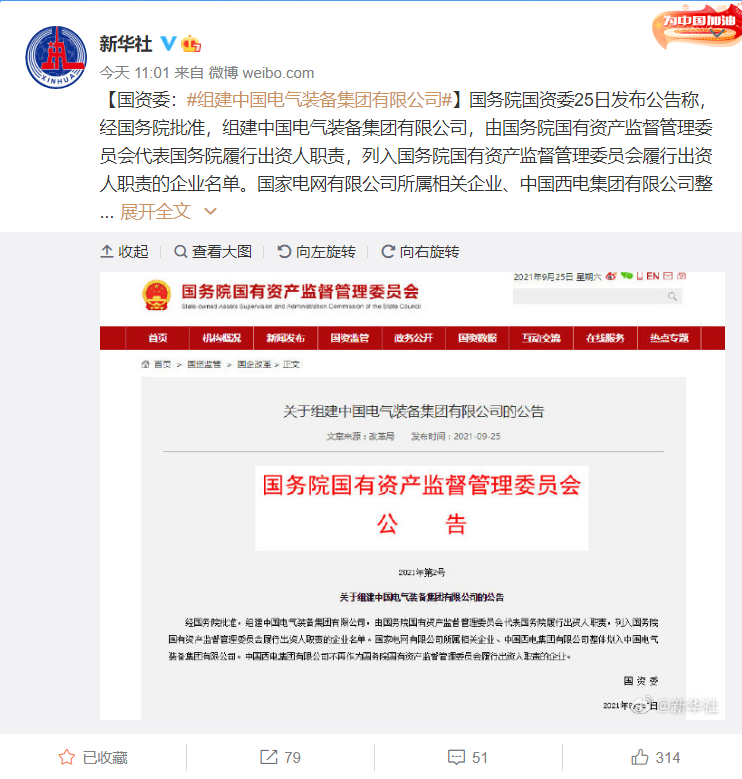742x779 pixels.
Task: Click the orange crown membership badge
Action: (x=191, y=44)
